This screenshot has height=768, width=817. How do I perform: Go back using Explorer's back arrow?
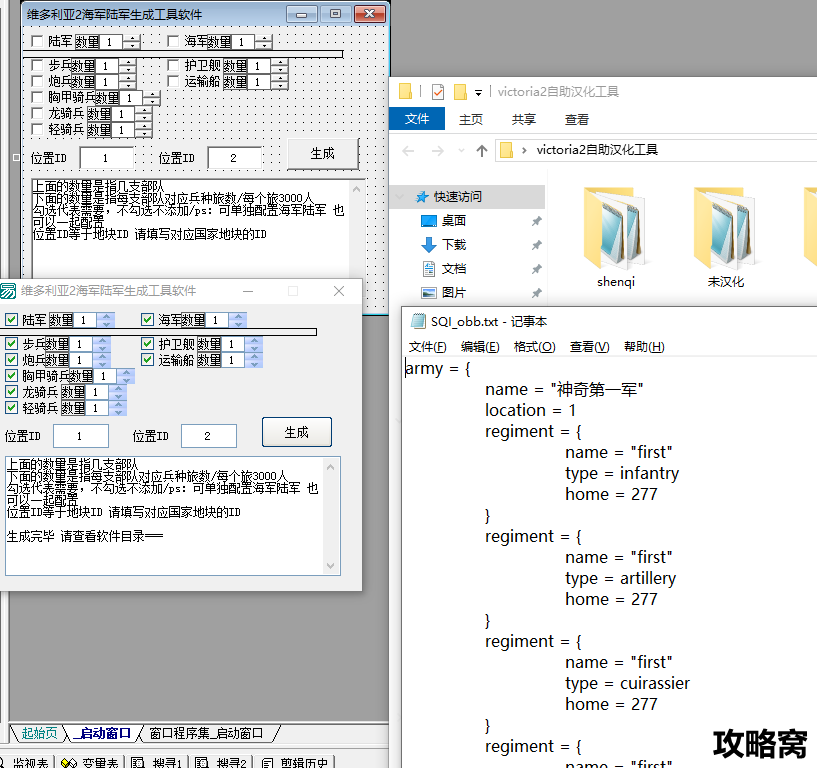[x=408, y=151]
